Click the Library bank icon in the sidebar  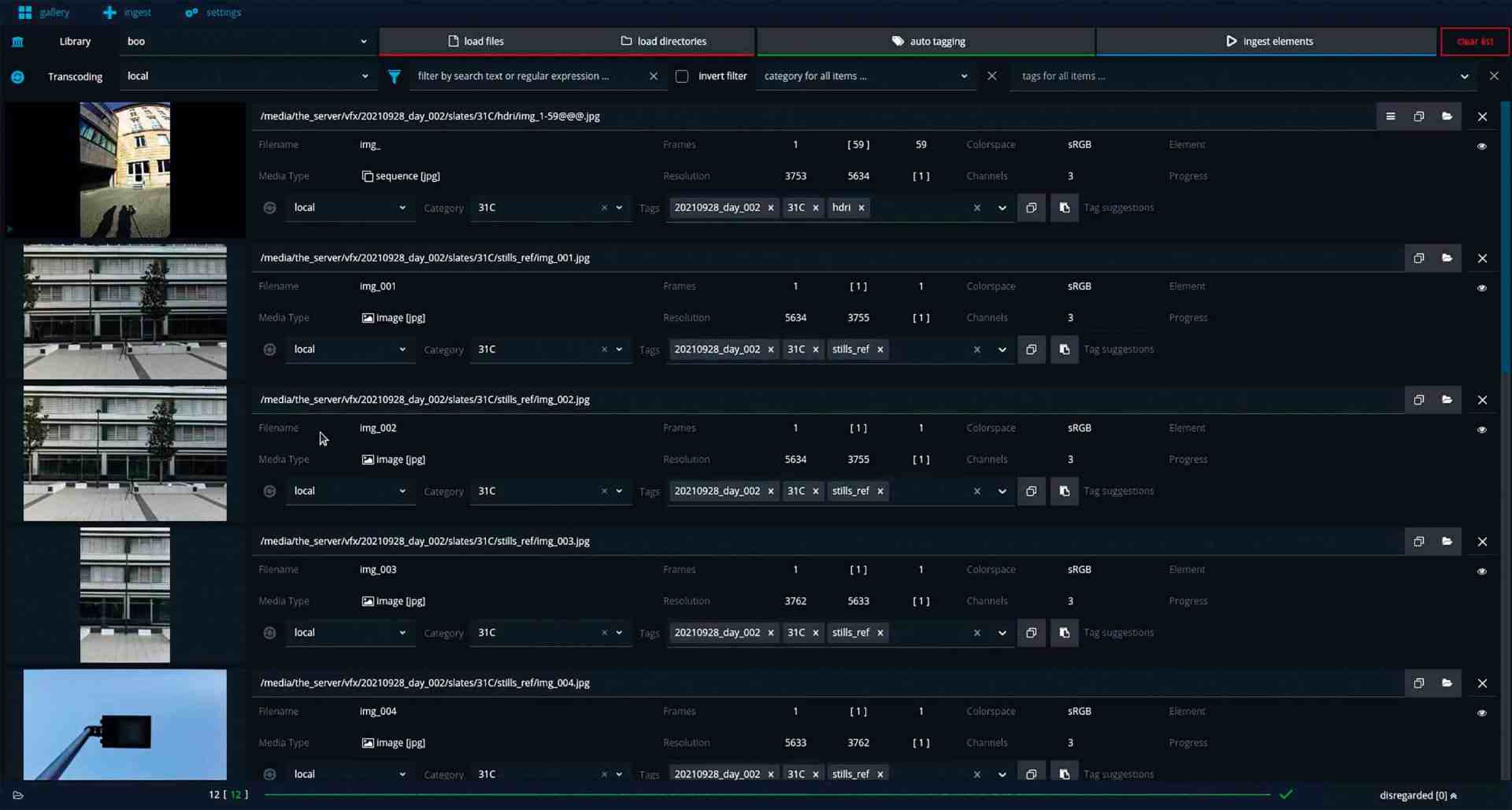[17, 41]
